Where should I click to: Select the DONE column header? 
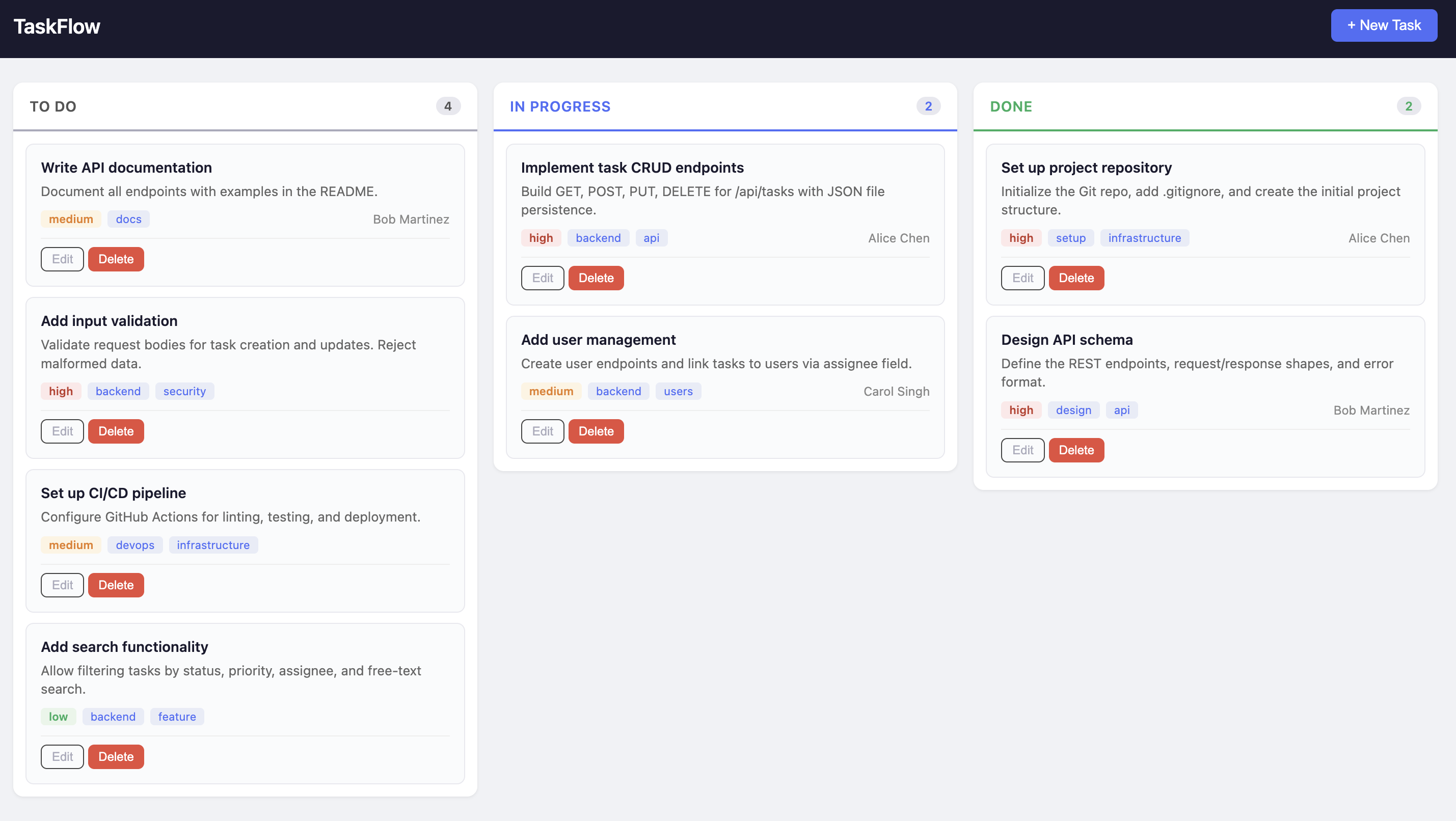click(x=1011, y=107)
